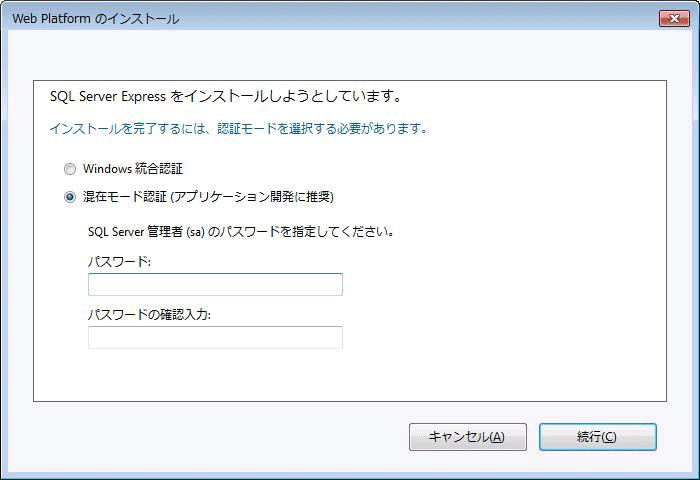Click the パスワードの確認入力: field label
700x480 pixels.
(149, 314)
